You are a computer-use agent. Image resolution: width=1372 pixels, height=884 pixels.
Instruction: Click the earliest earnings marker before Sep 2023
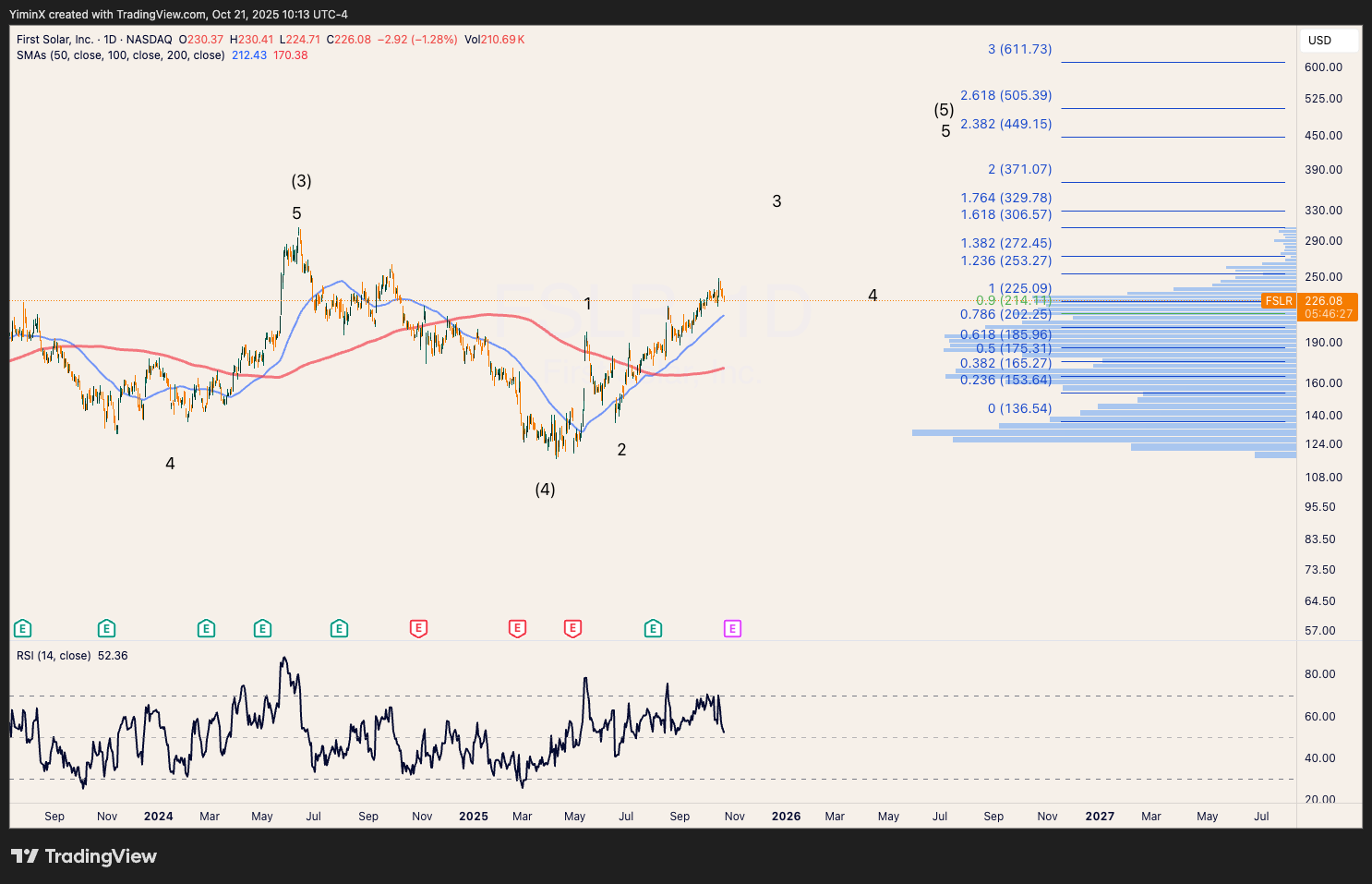coord(23,629)
